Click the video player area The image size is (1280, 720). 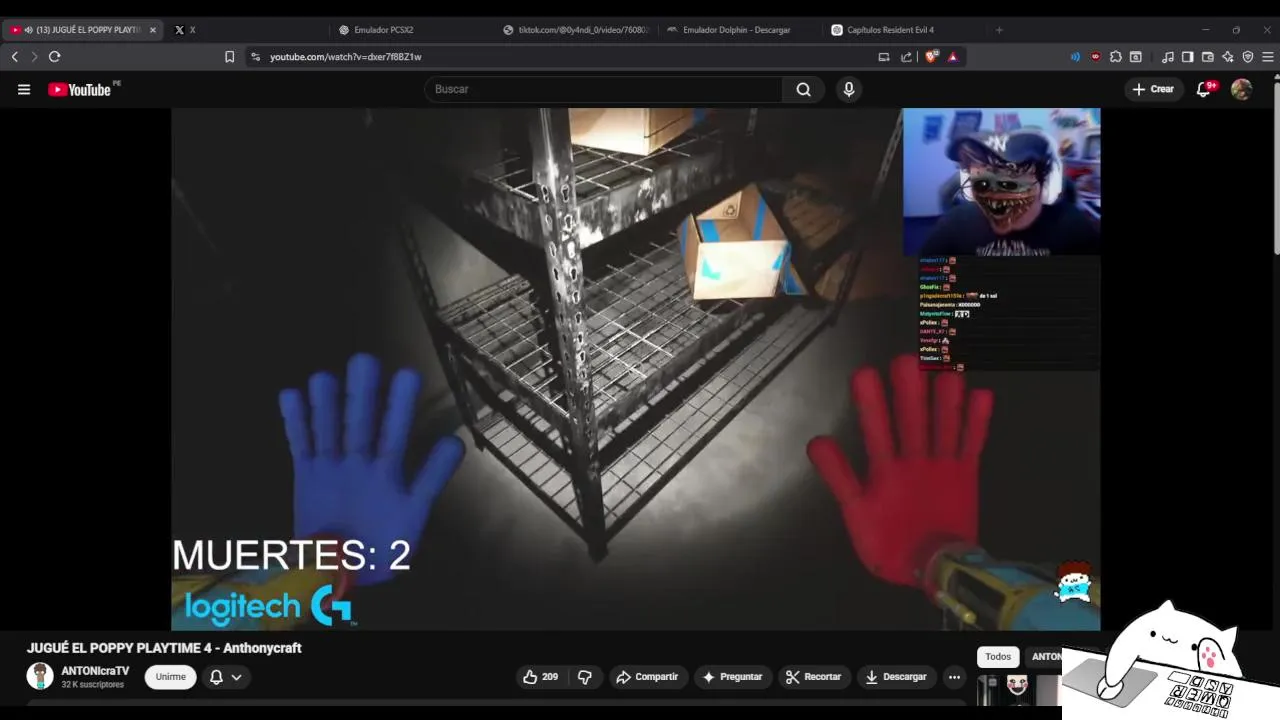pos(636,369)
